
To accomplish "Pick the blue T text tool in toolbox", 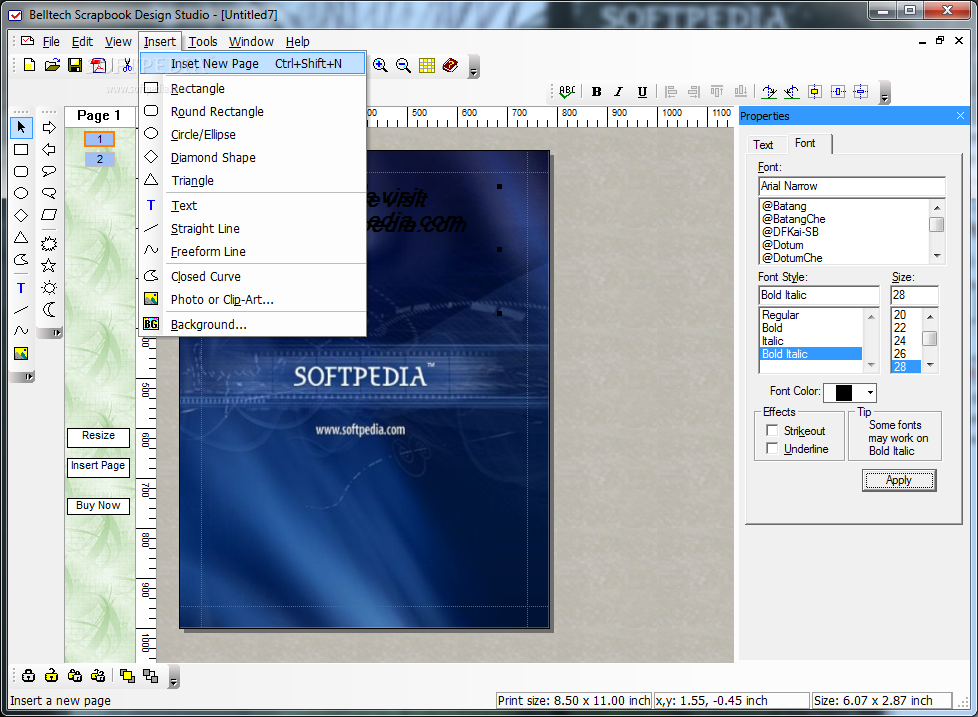I will pos(21,288).
